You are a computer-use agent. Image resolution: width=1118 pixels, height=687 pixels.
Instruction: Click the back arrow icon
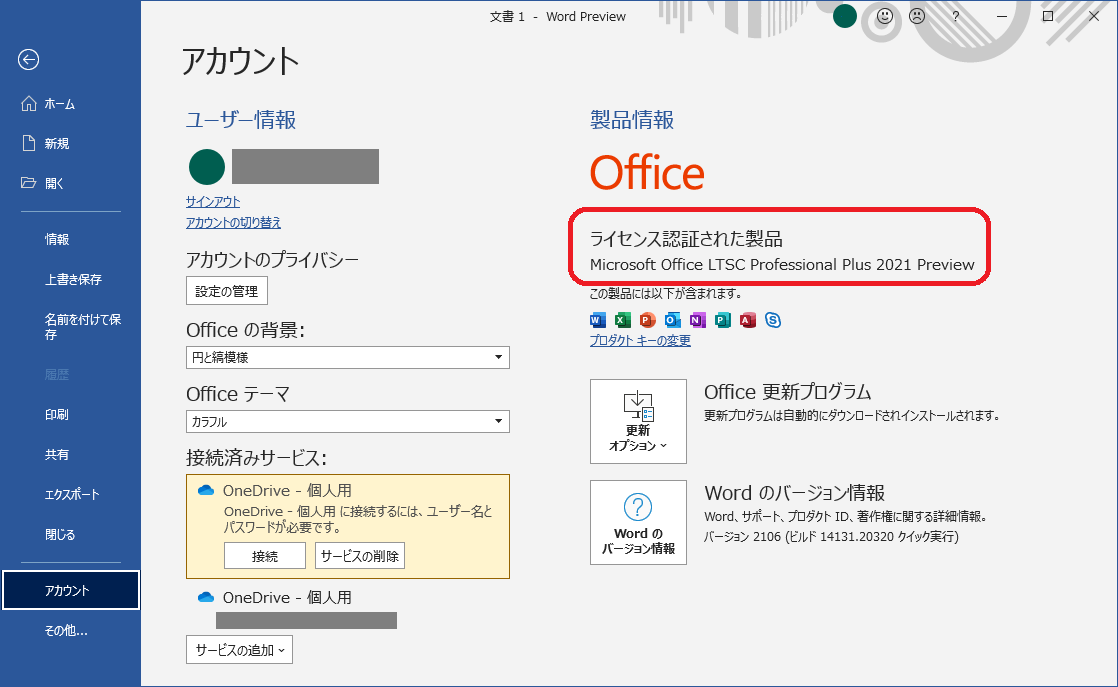click(28, 60)
